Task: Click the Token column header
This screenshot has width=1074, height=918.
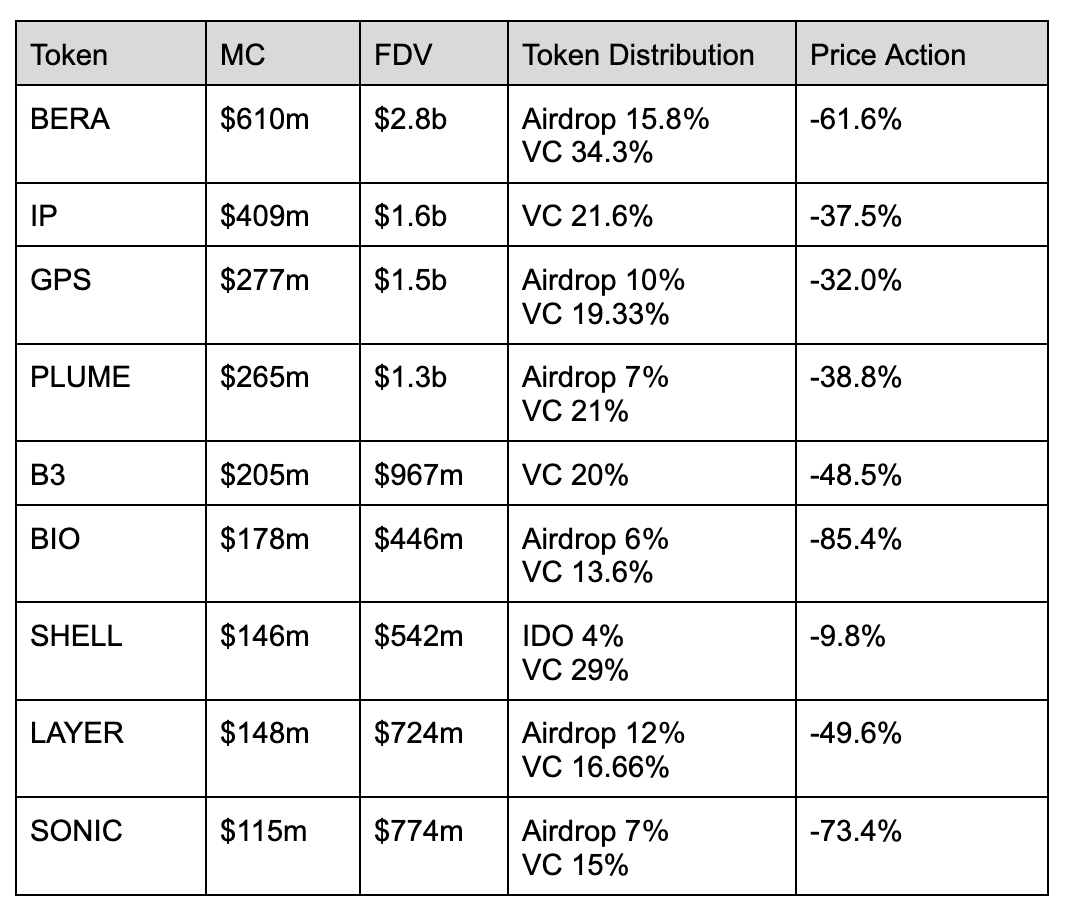Action: coord(68,55)
